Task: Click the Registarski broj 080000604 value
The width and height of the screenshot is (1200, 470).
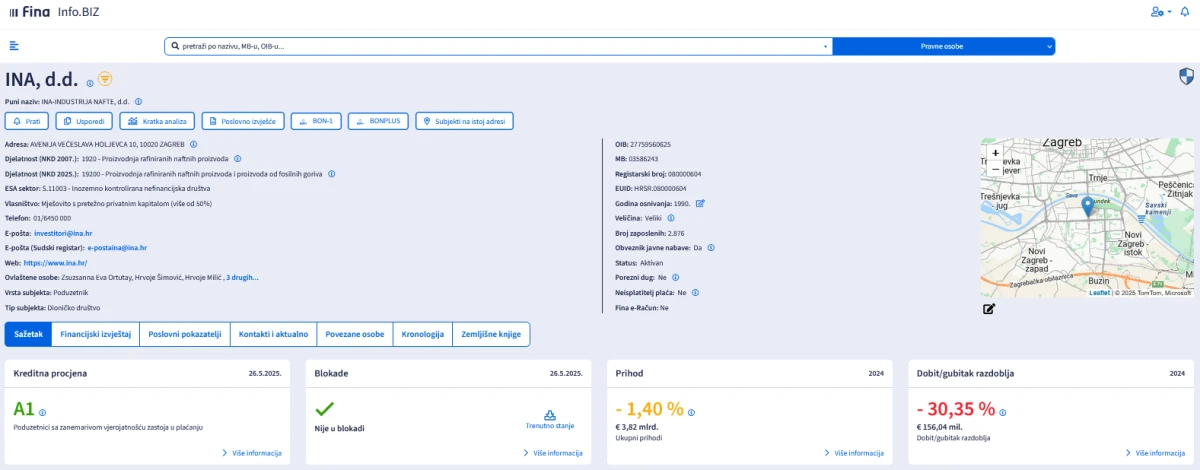Action: 684,173
